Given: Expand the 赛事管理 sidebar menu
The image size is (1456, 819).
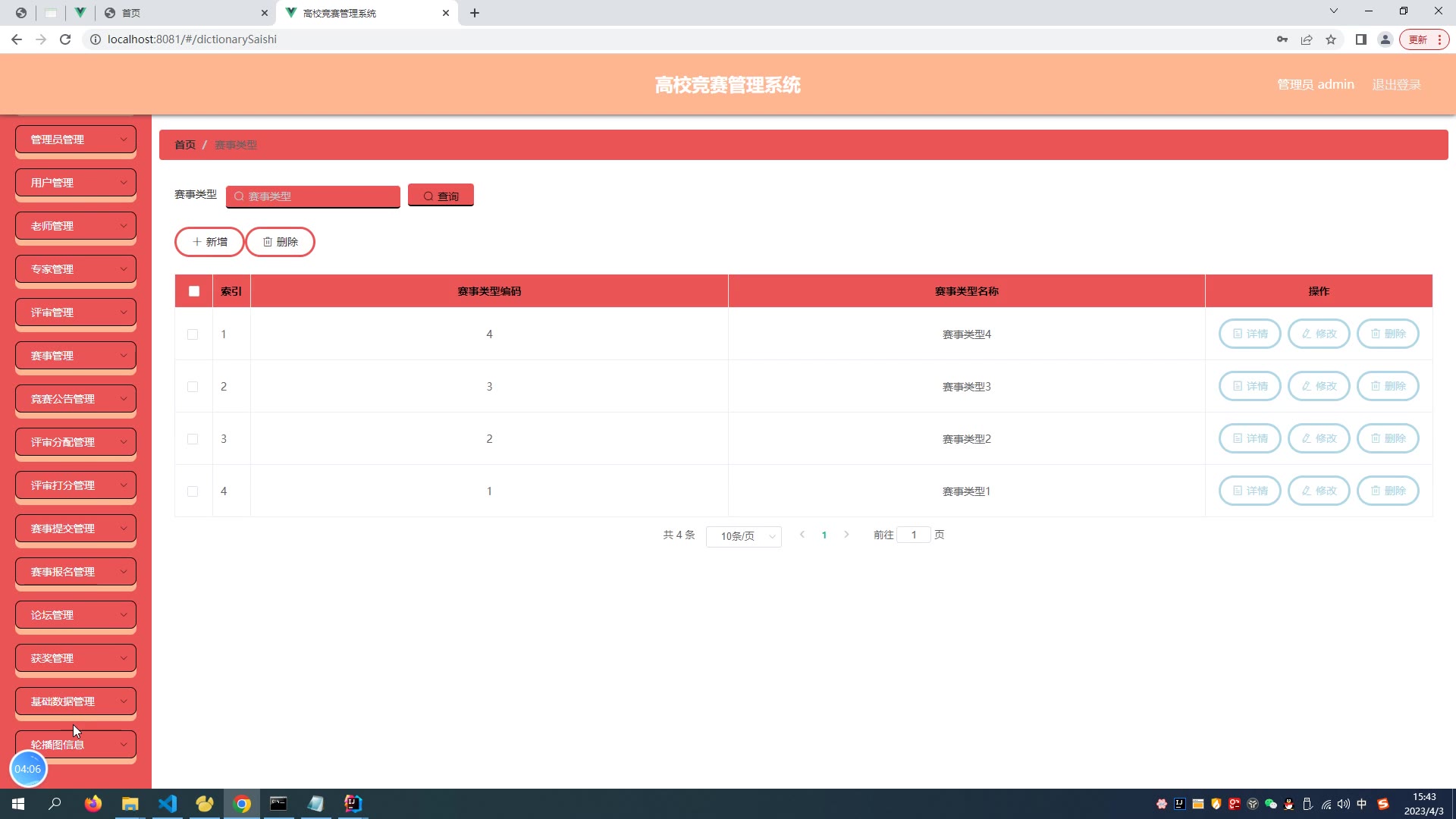Looking at the screenshot, I should tap(76, 356).
